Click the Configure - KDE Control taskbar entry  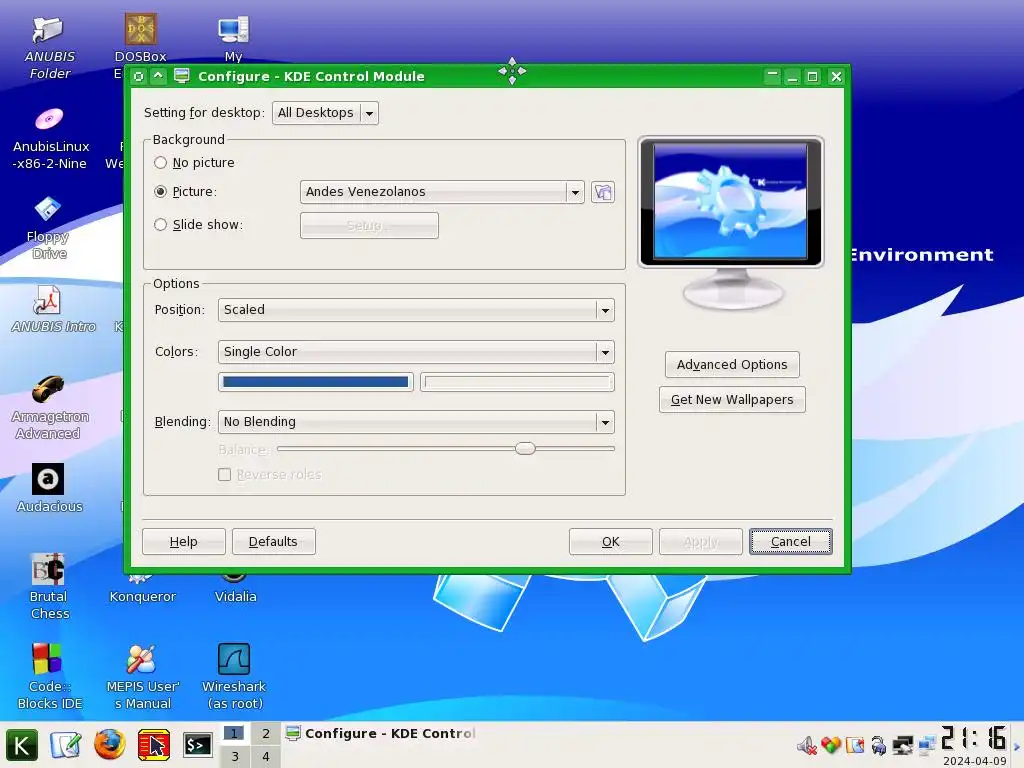pos(381,733)
